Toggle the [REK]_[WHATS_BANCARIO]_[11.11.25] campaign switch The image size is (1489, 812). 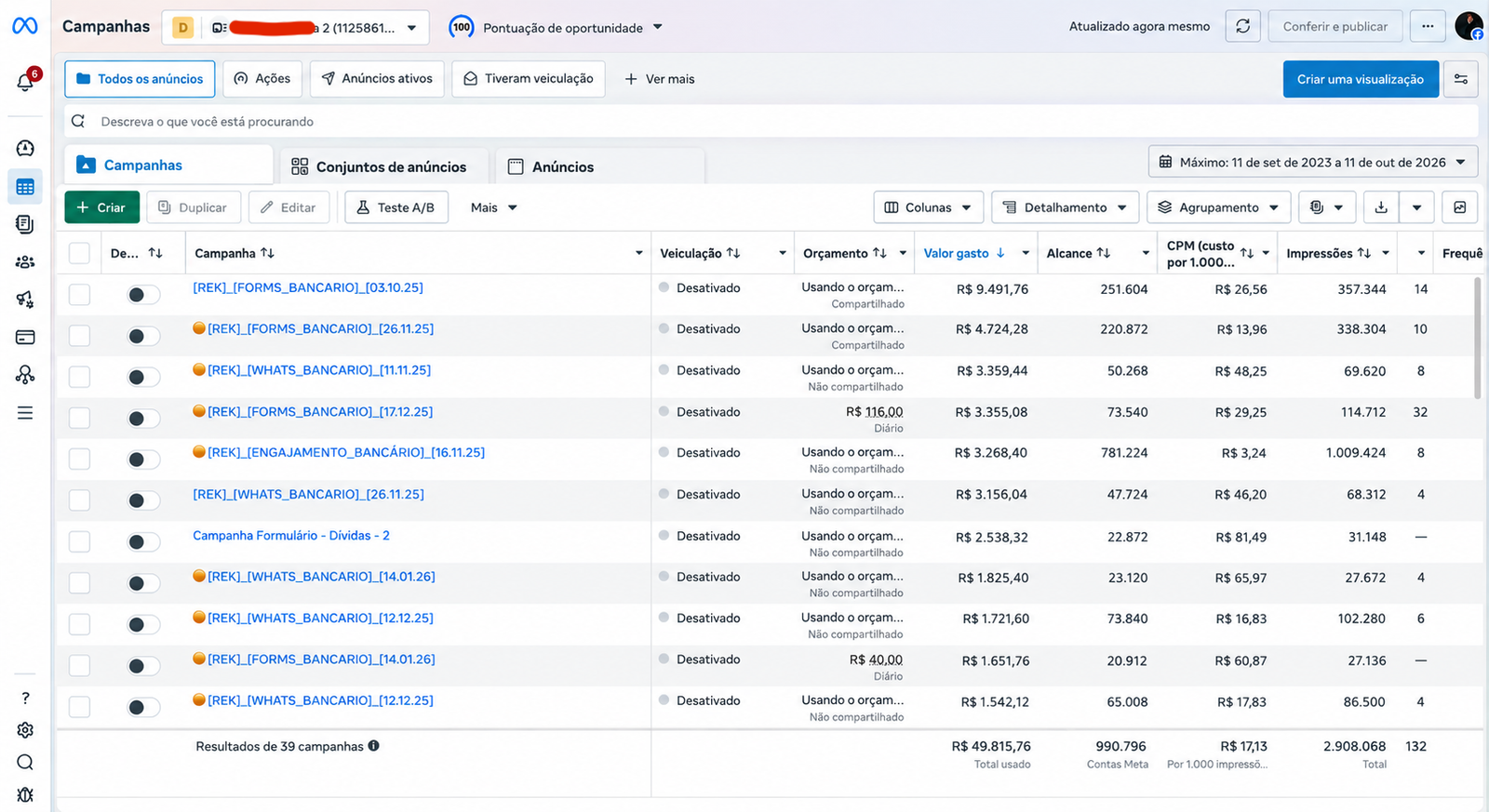(x=143, y=377)
